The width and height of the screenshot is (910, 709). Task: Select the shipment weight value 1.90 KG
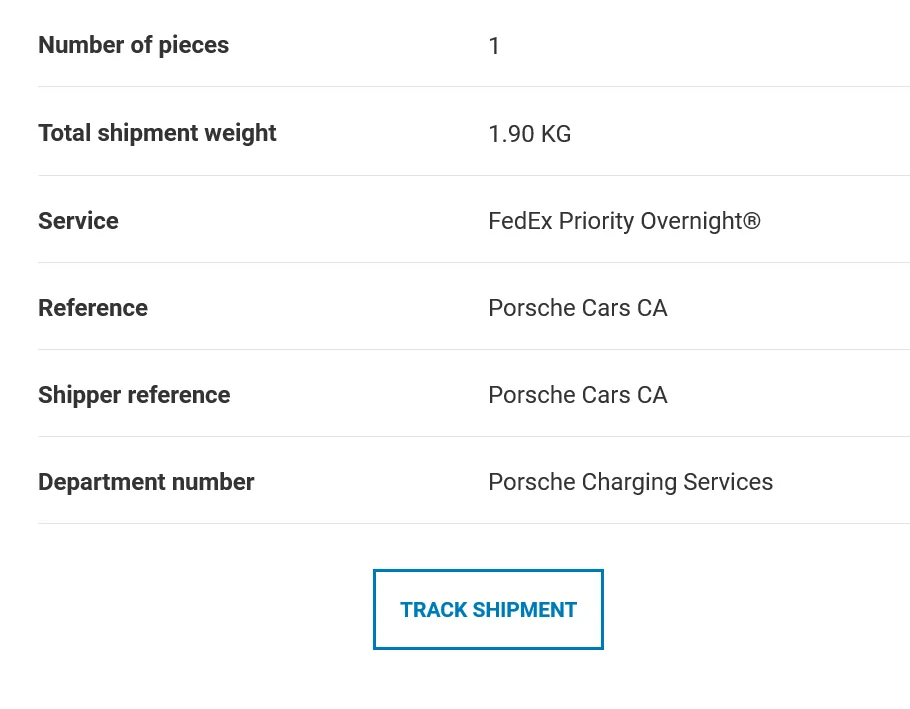click(x=529, y=133)
